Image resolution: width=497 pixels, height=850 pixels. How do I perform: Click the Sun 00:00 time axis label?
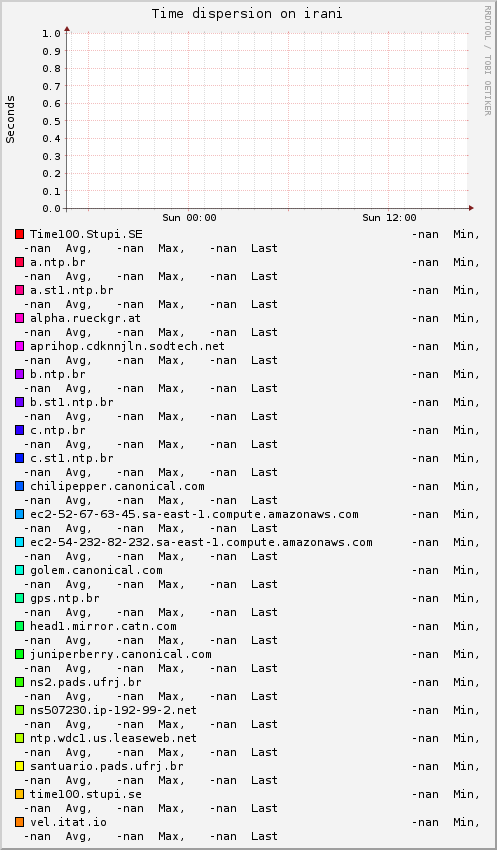point(189,217)
